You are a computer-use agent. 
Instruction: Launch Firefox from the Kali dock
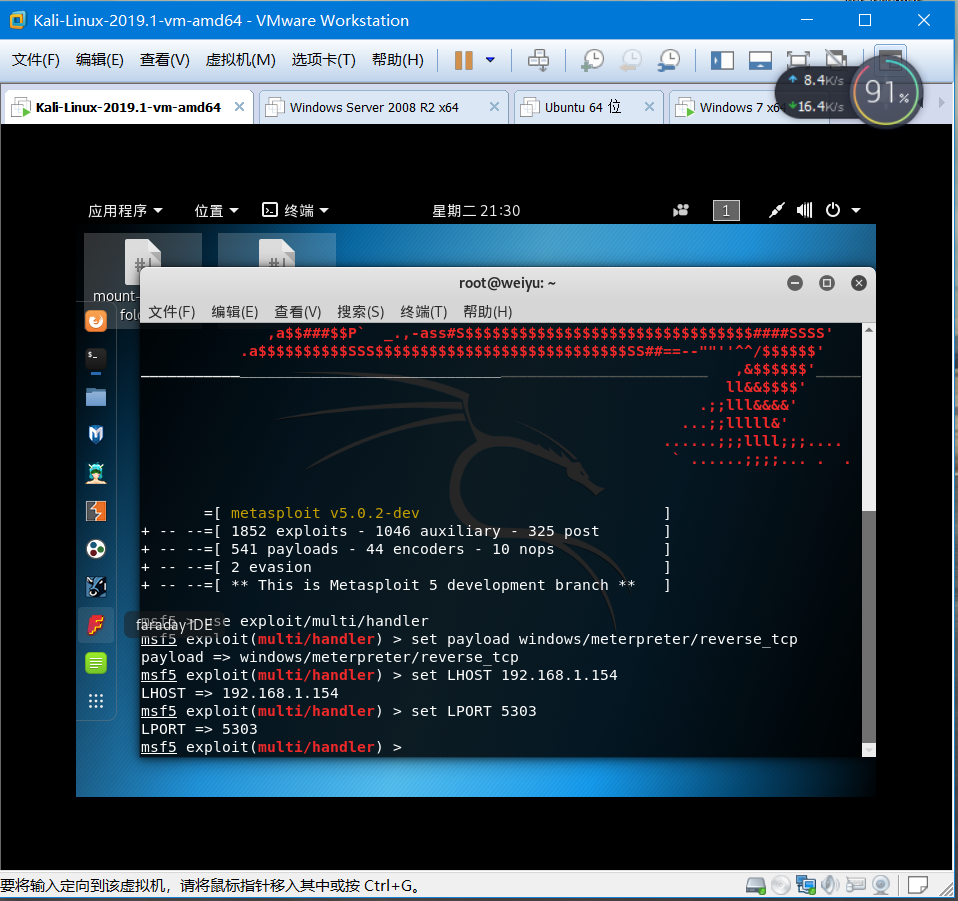(96, 321)
